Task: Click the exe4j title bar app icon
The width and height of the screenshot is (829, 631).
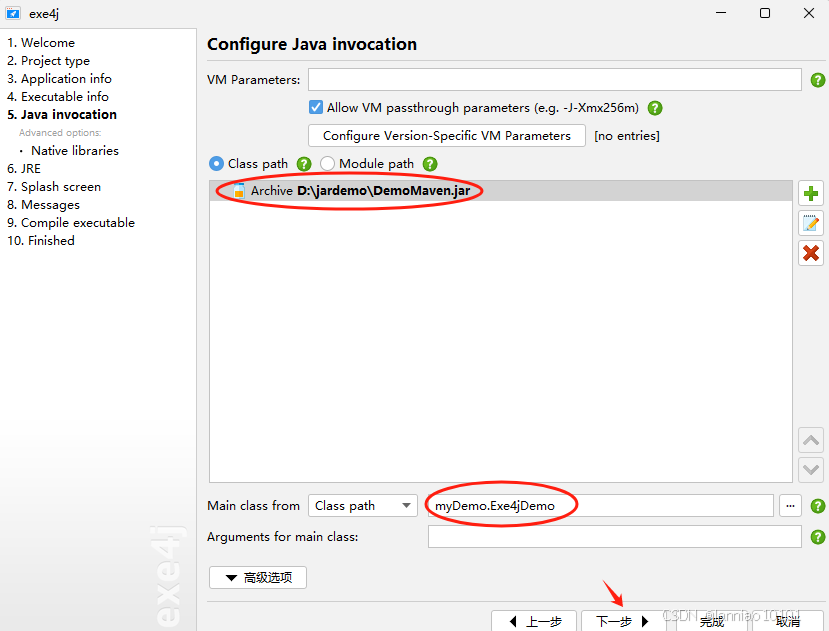Action: [x=13, y=13]
